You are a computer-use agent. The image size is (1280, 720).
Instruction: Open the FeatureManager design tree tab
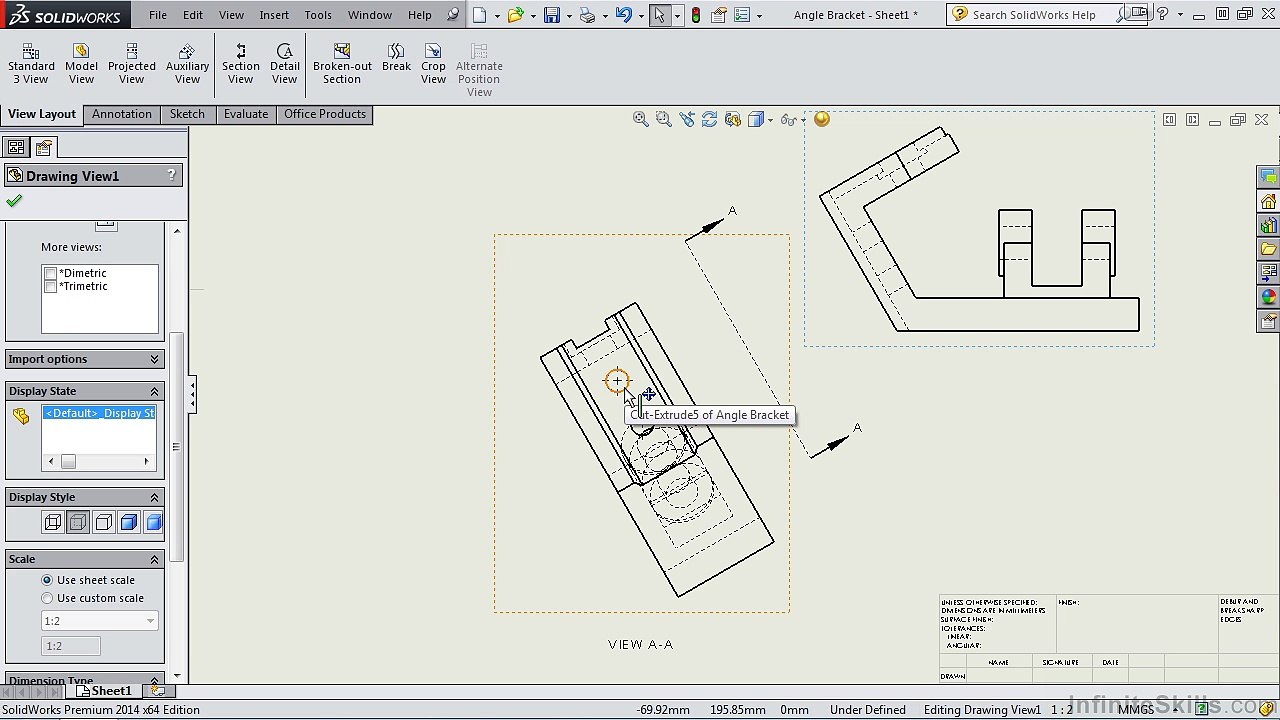[x=16, y=148]
